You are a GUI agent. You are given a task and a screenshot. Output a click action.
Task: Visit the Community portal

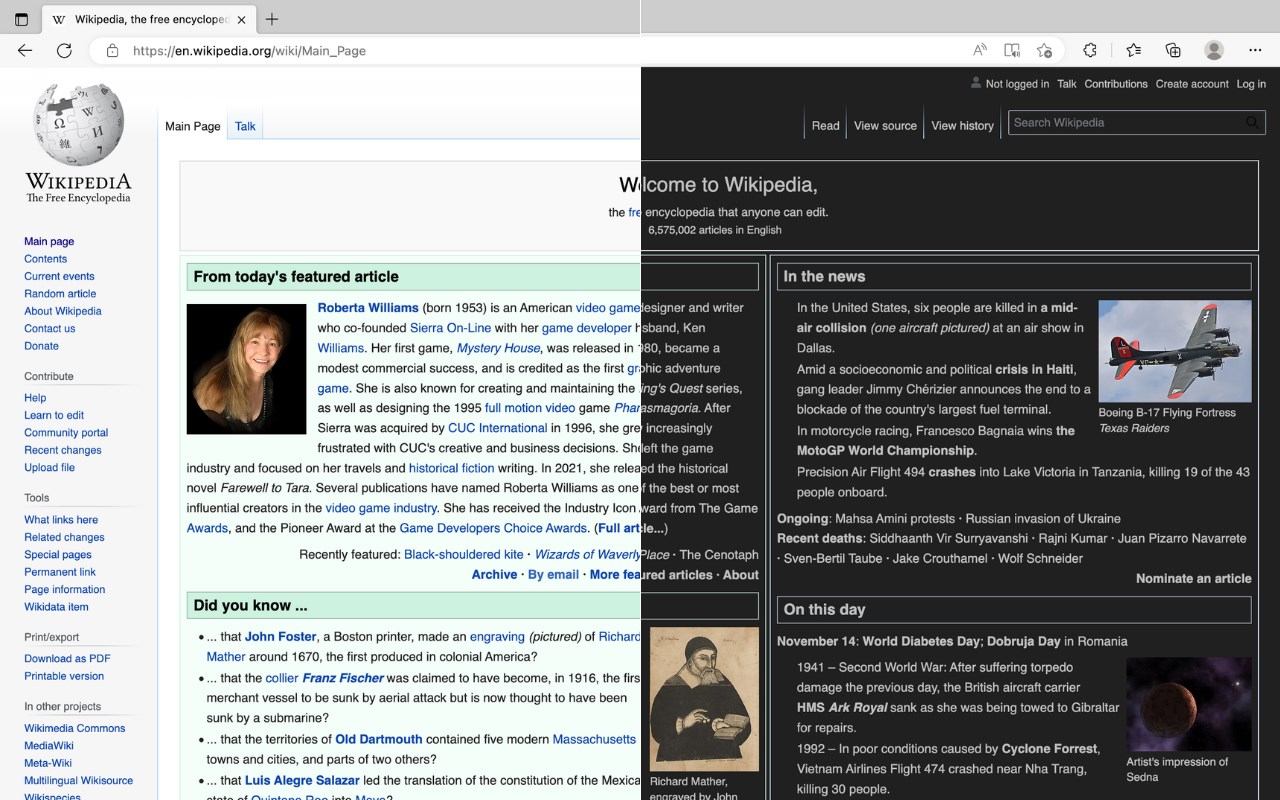point(66,433)
